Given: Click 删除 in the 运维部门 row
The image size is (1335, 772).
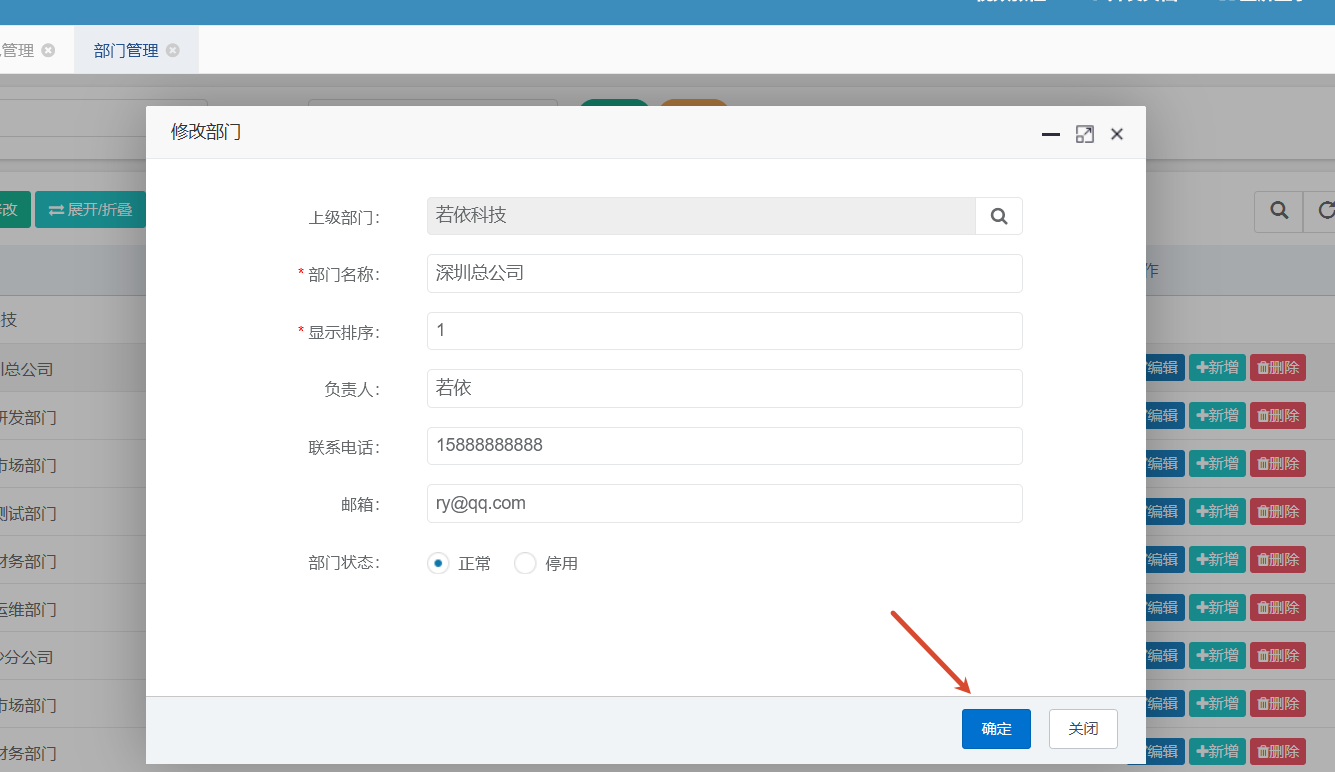Looking at the screenshot, I should point(1278,607).
